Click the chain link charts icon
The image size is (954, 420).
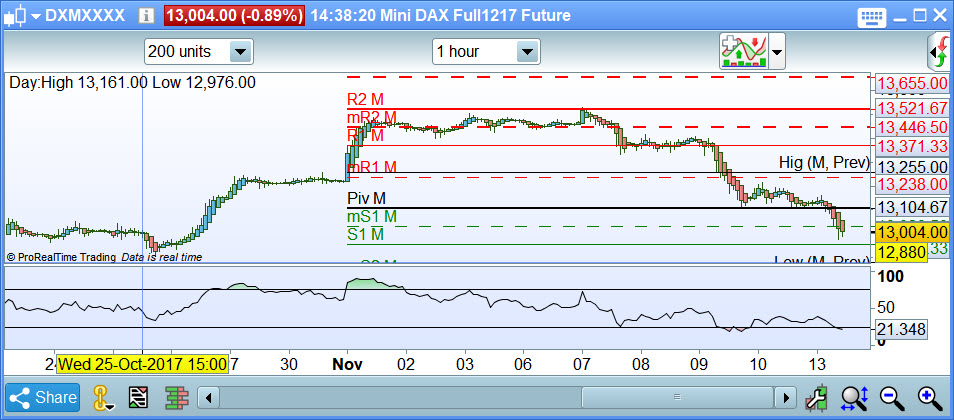[103, 399]
